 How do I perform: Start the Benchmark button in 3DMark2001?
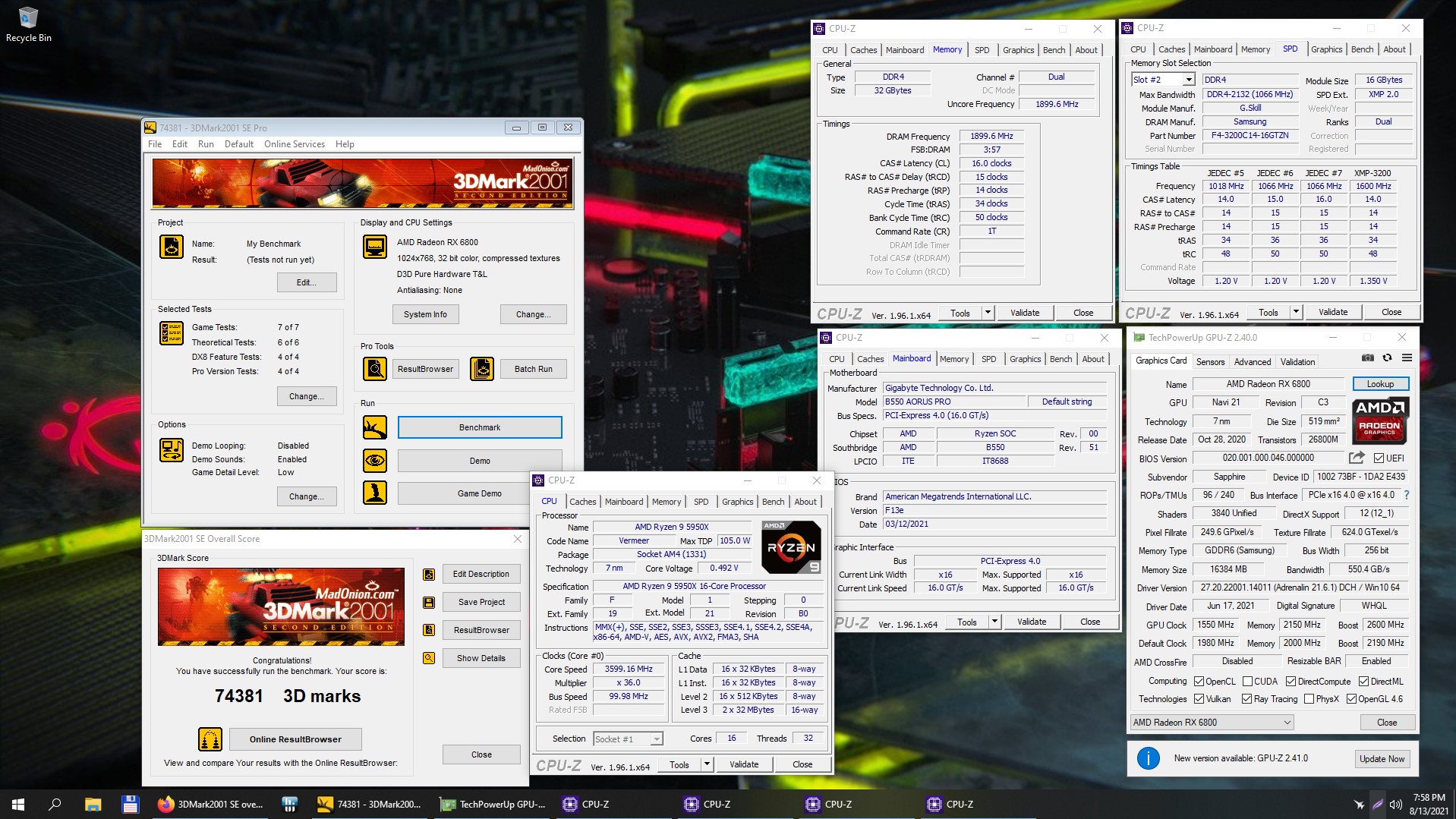click(480, 427)
